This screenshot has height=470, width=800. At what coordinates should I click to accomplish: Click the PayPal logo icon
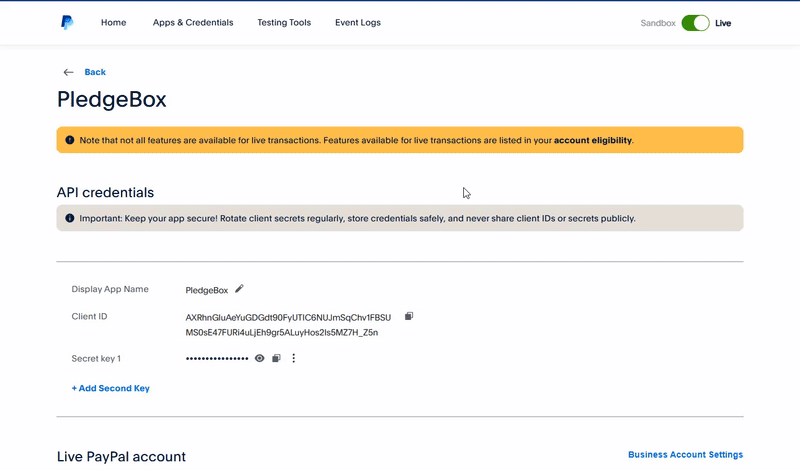pyautogui.click(x=67, y=23)
